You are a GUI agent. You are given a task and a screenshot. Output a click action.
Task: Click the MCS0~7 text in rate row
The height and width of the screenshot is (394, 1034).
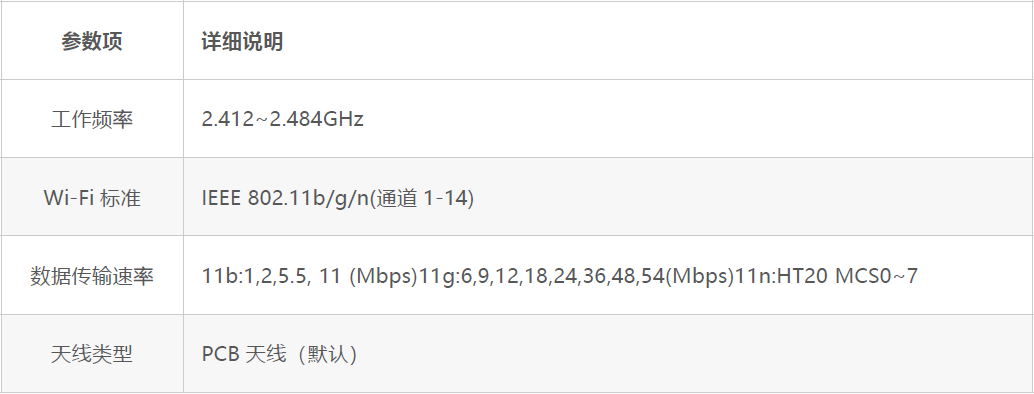[876, 276]
